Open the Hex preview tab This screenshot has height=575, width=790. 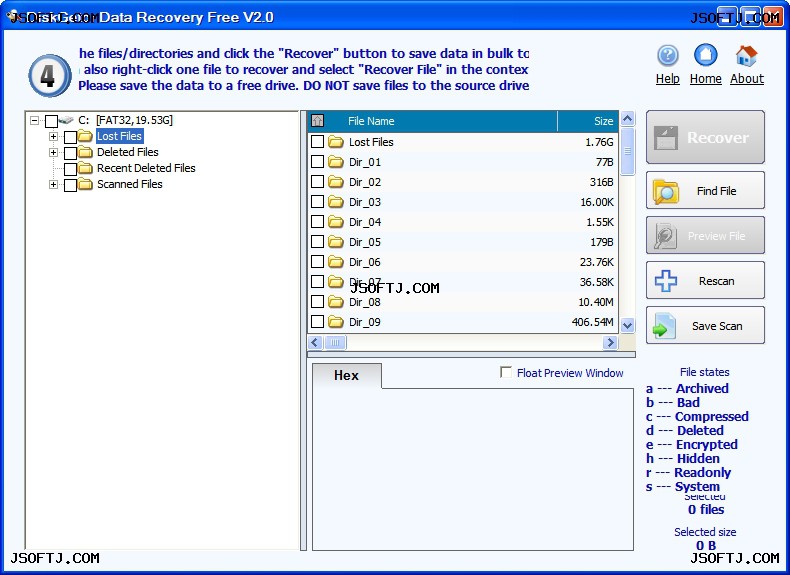[347, 375]
